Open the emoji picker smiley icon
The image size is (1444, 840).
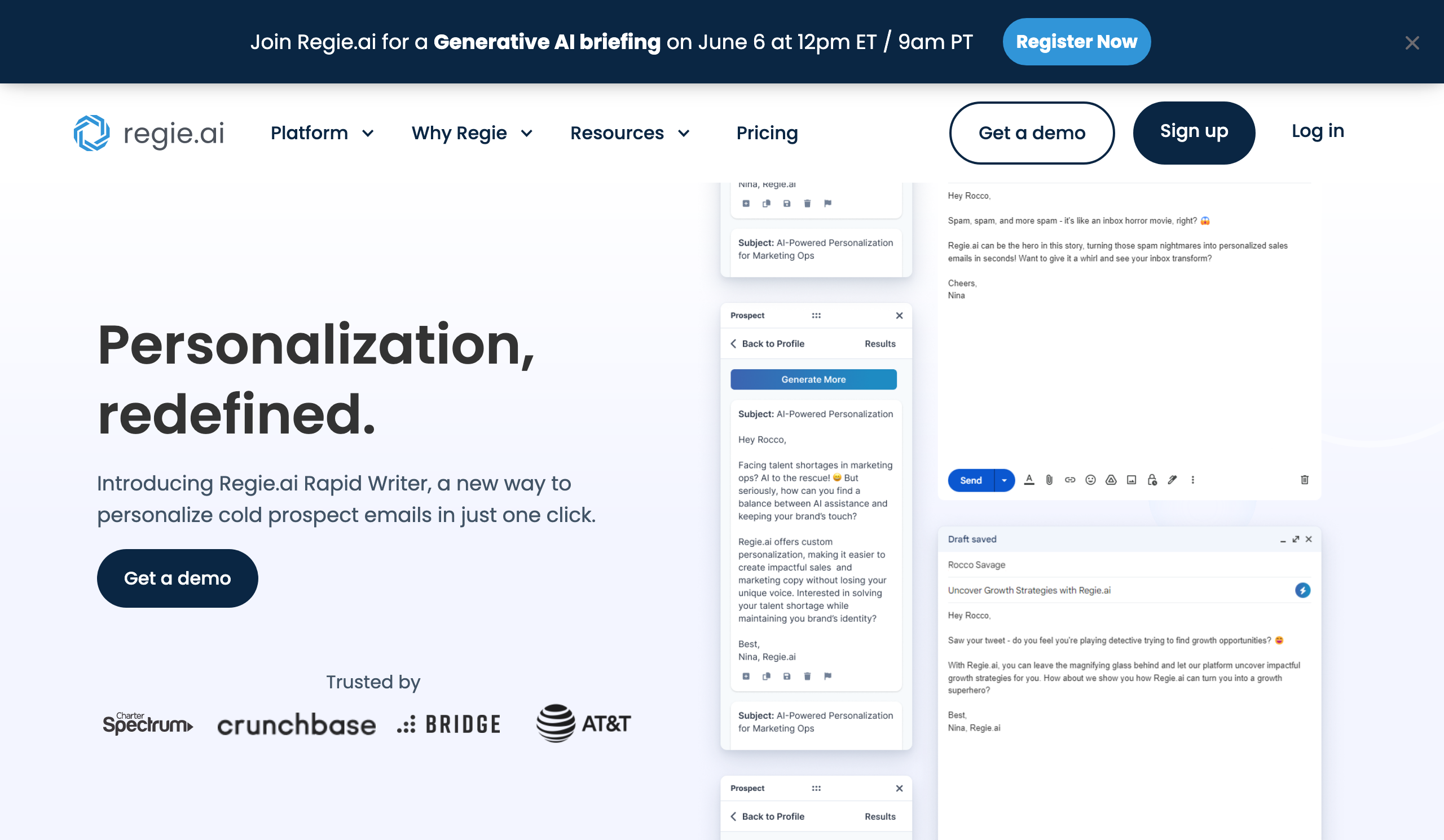(x=1090, y=480)
